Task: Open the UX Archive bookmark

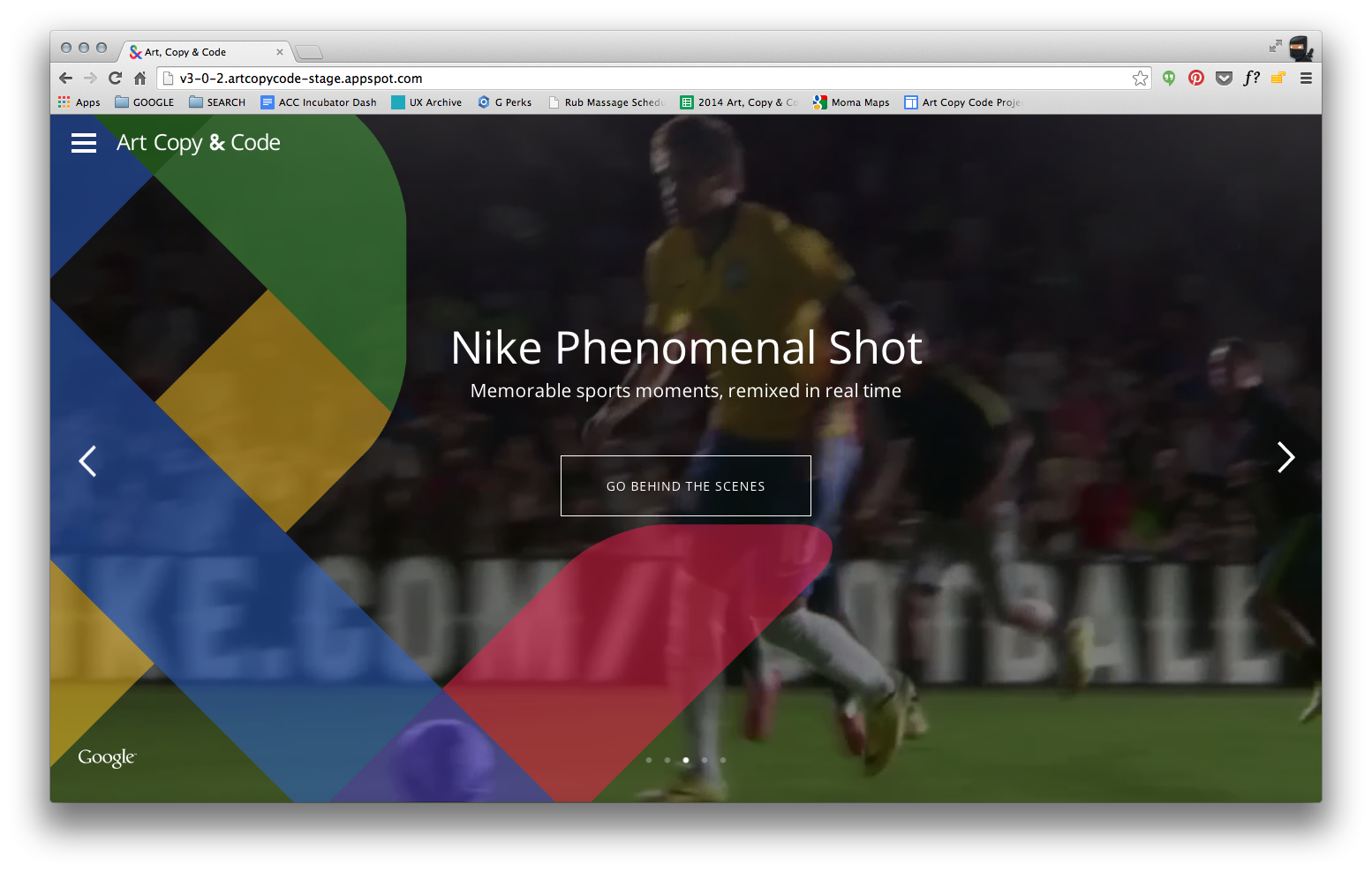Action: click(x=427, y=102)
